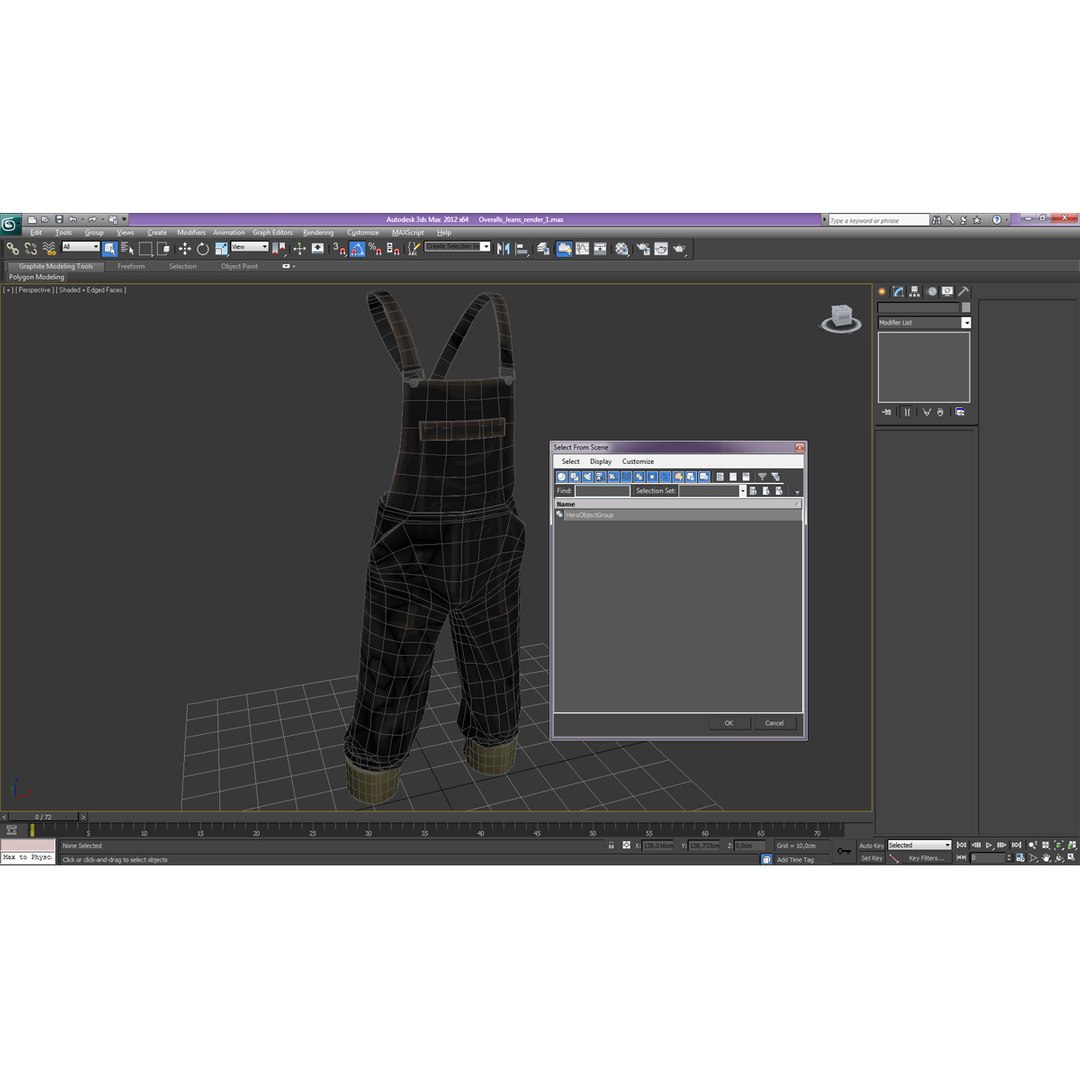
Task: Click Graphite Modeling Tools tab
Action: click(x=55, y=267)
